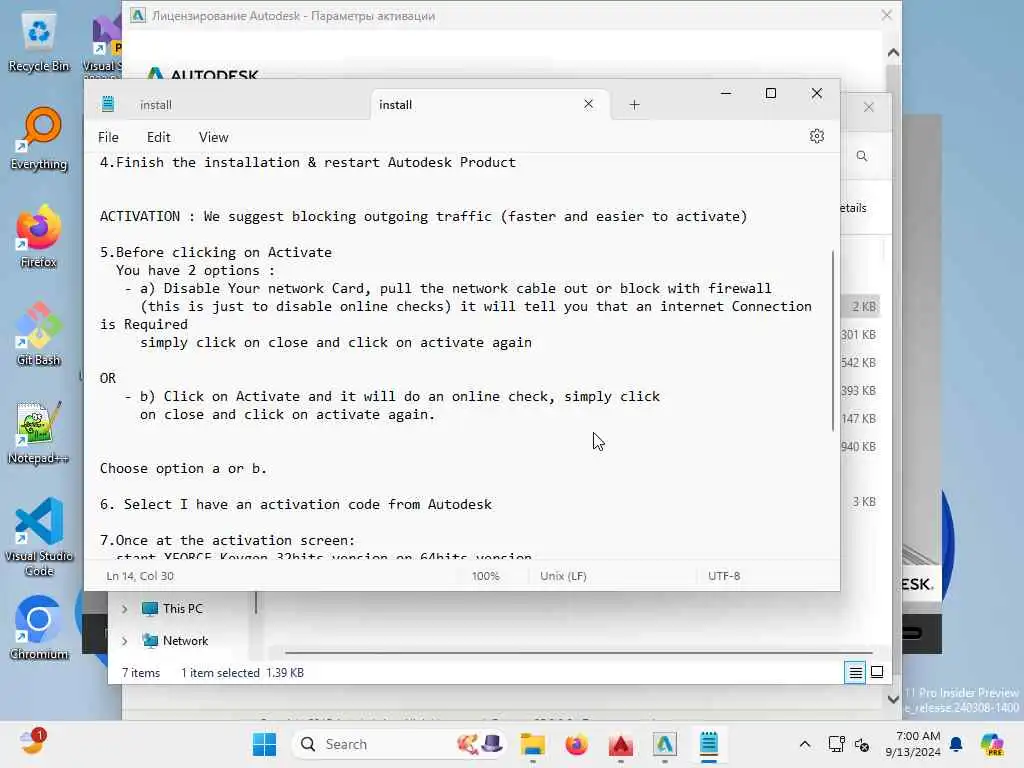Expand This PC in File Explorer

click(124, 609)
